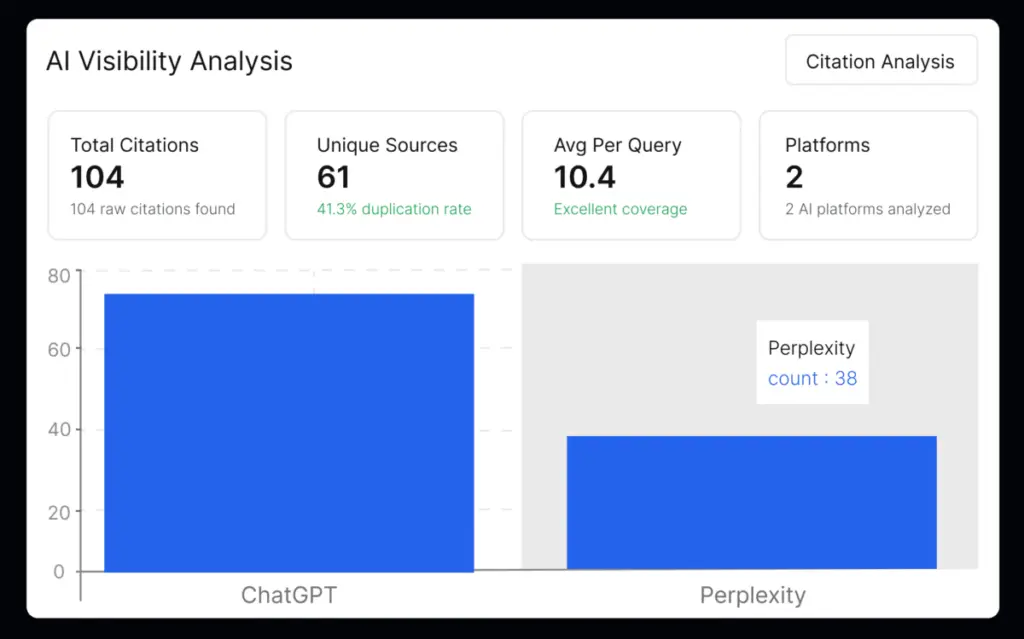1024x639 pixels.
Task: Select the Platforms stat card
Action: coord(868,175)
